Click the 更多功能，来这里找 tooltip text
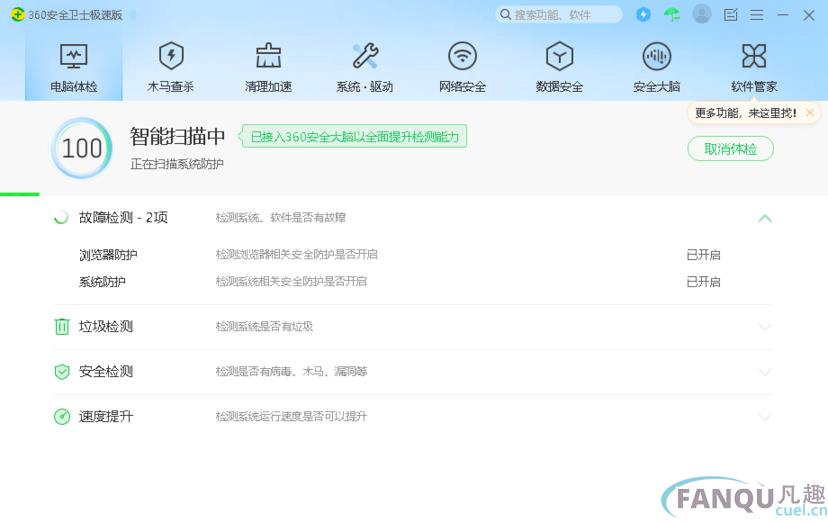This screenshot has height=522, width=828. pyautogui.click(x=746, y=112)
